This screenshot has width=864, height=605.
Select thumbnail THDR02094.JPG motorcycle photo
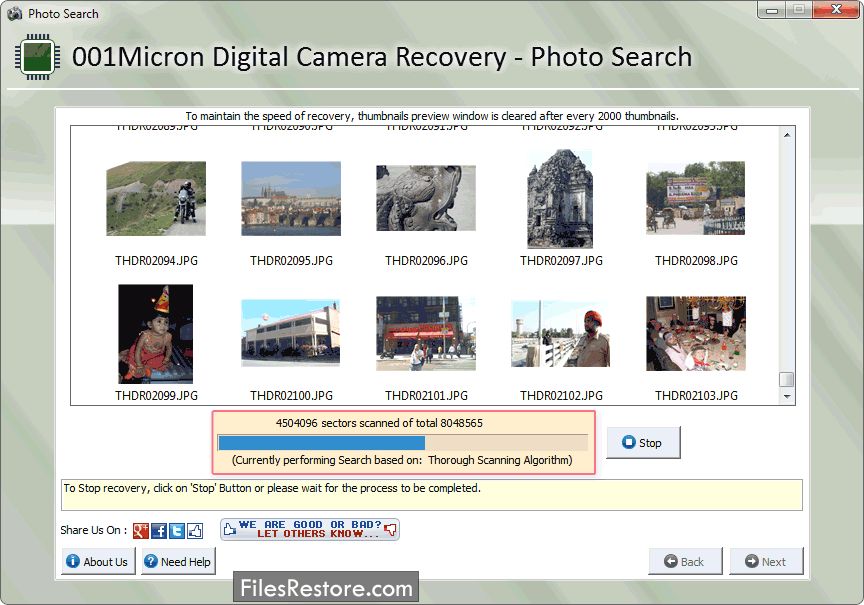pos(156,198)
